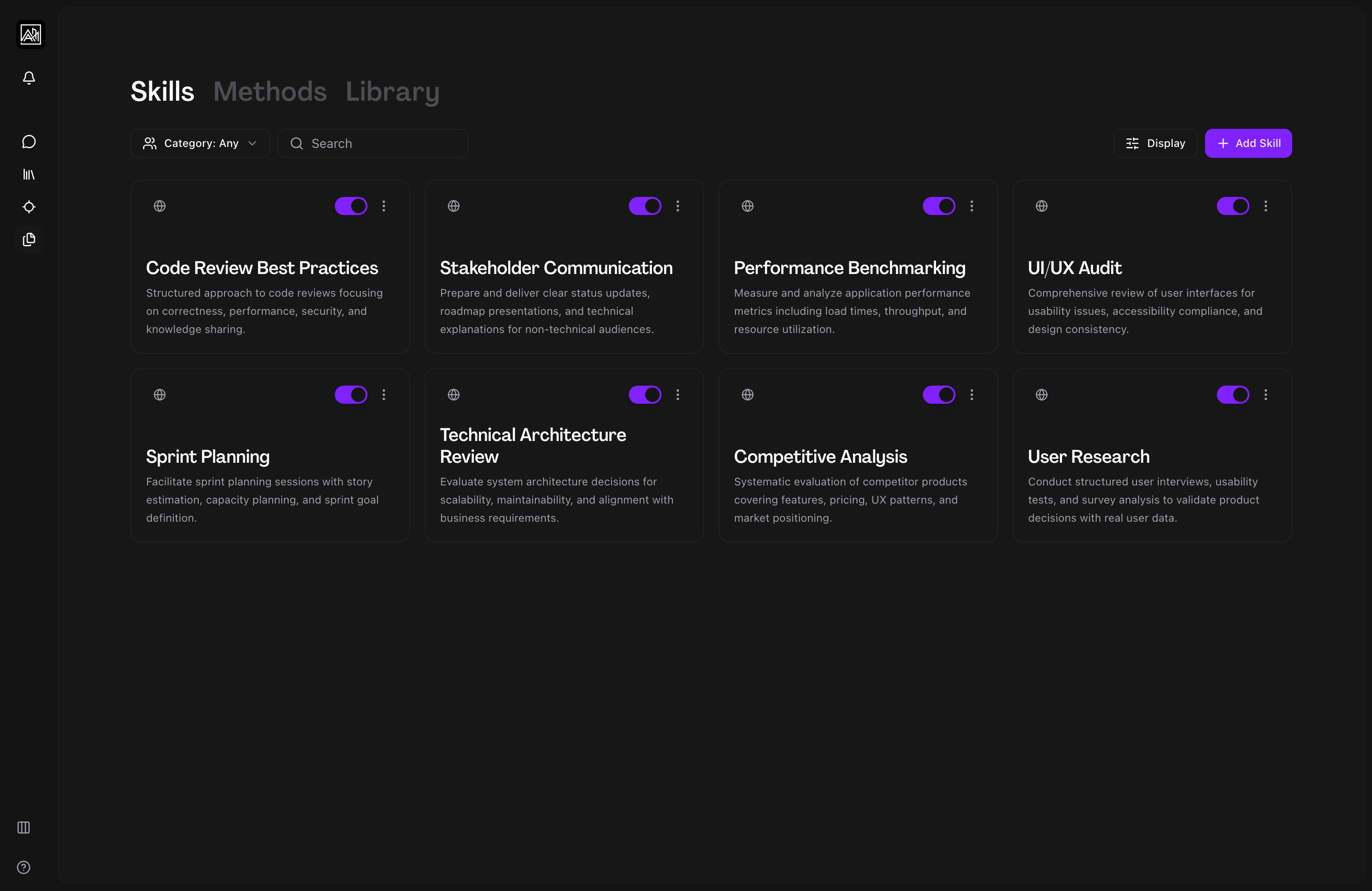Toggle off the Performance Benchmarking skill

coord(939,206)
